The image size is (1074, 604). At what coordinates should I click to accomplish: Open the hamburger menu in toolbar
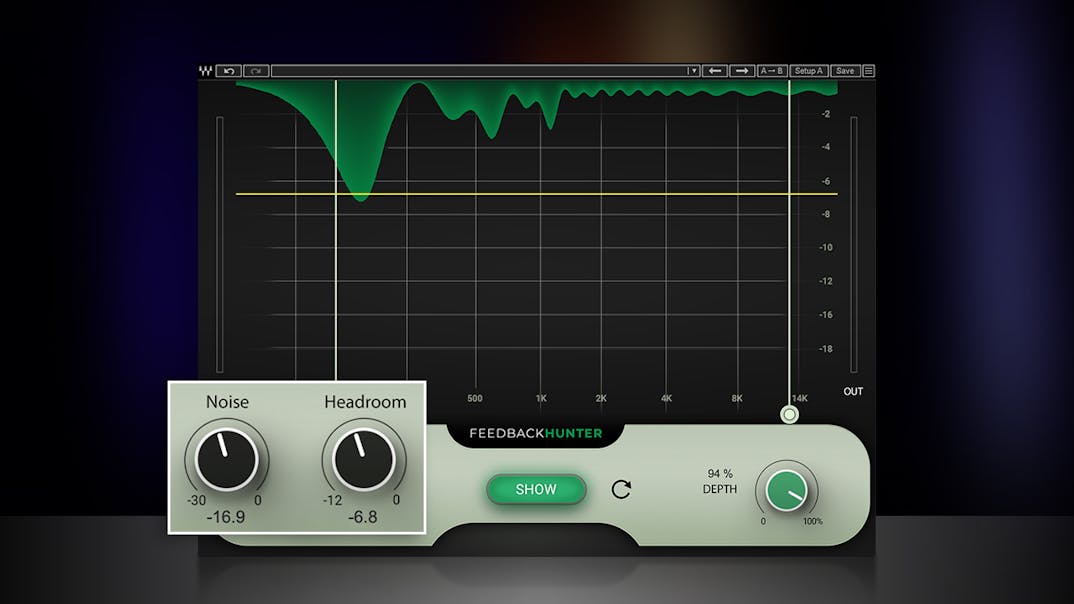868,72
